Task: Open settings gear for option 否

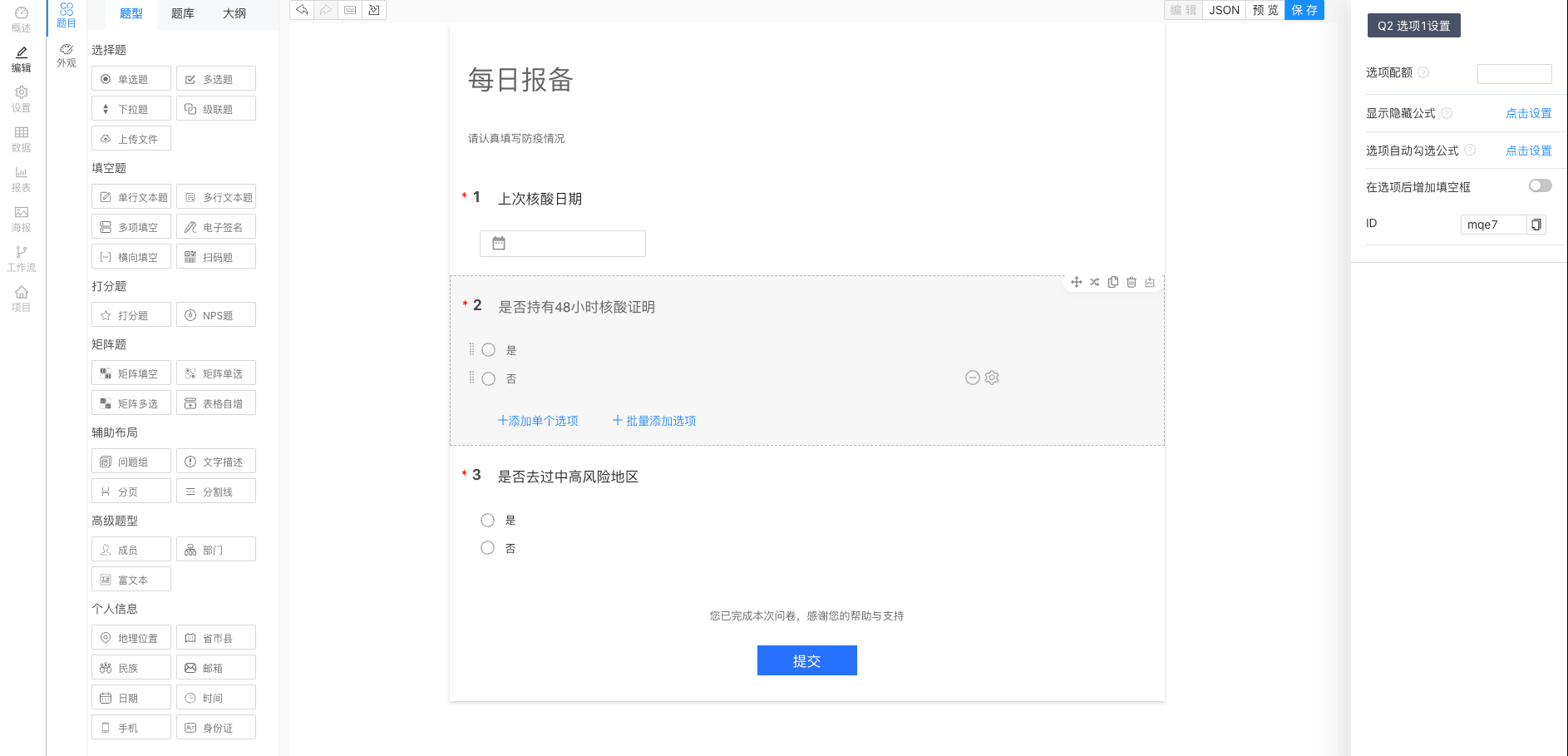Action: 992,378
